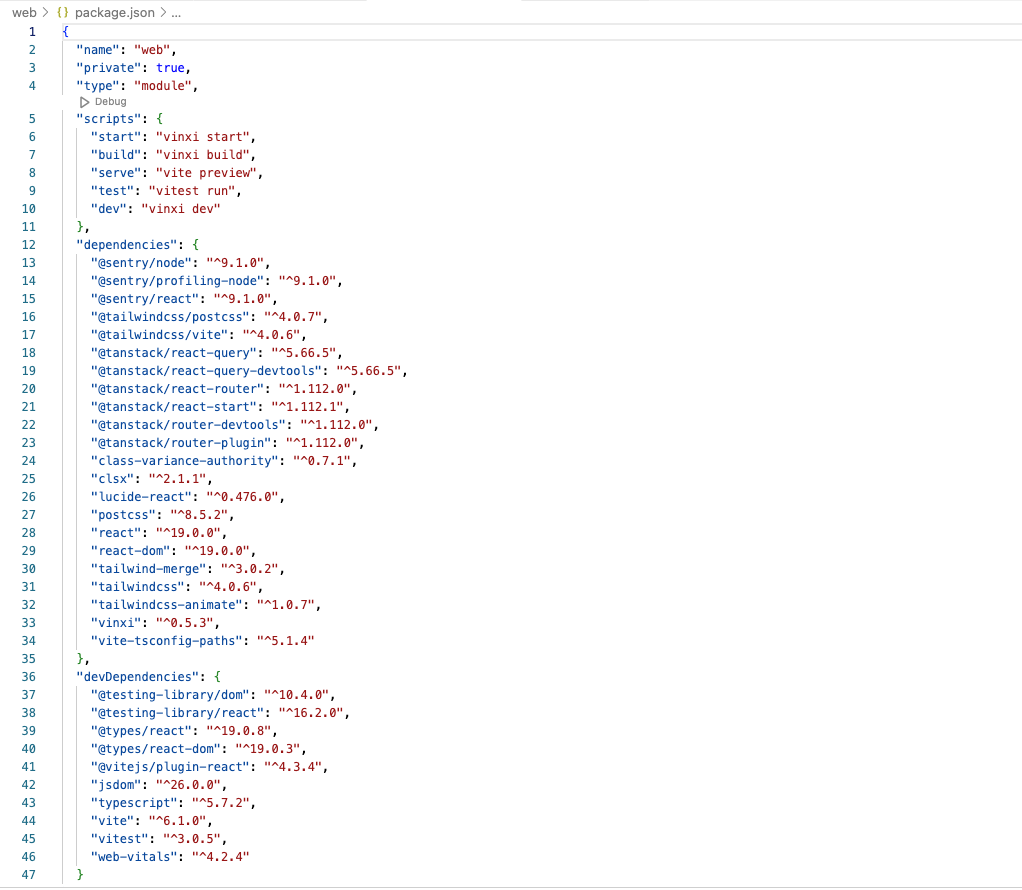Screen dimensions: 1022x890
Task: Click the "@types/react-dom" package name
Action: coord(156,749)
